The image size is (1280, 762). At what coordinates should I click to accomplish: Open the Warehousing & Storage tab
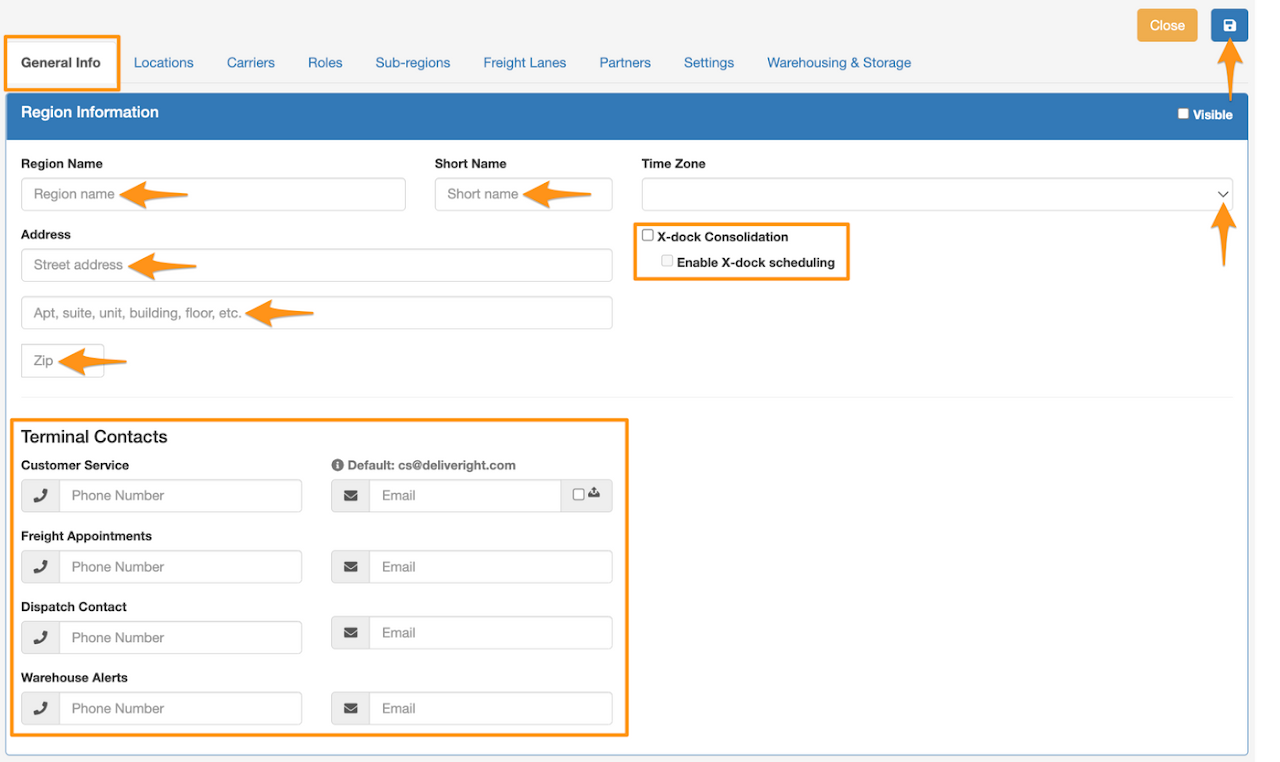[x=839, y=62]
